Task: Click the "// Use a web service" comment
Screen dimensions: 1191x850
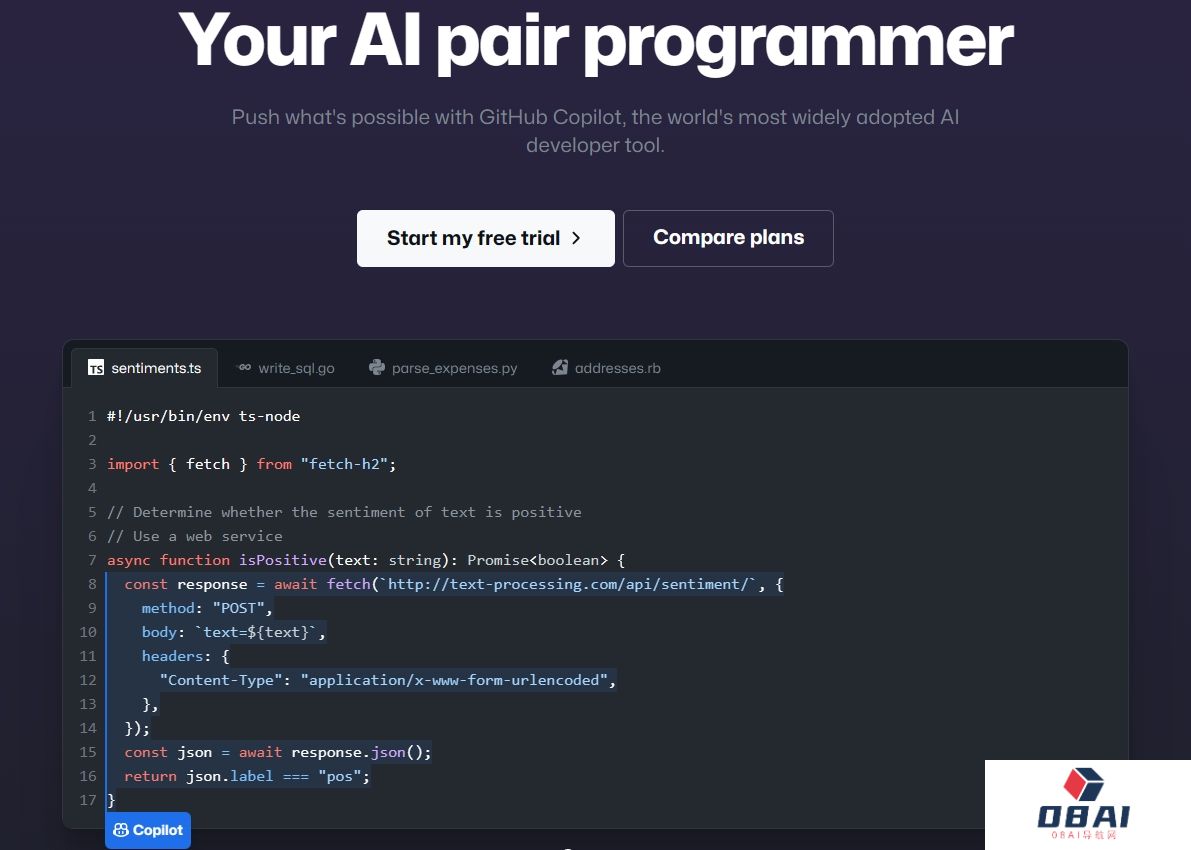Action: click(194, 536)
